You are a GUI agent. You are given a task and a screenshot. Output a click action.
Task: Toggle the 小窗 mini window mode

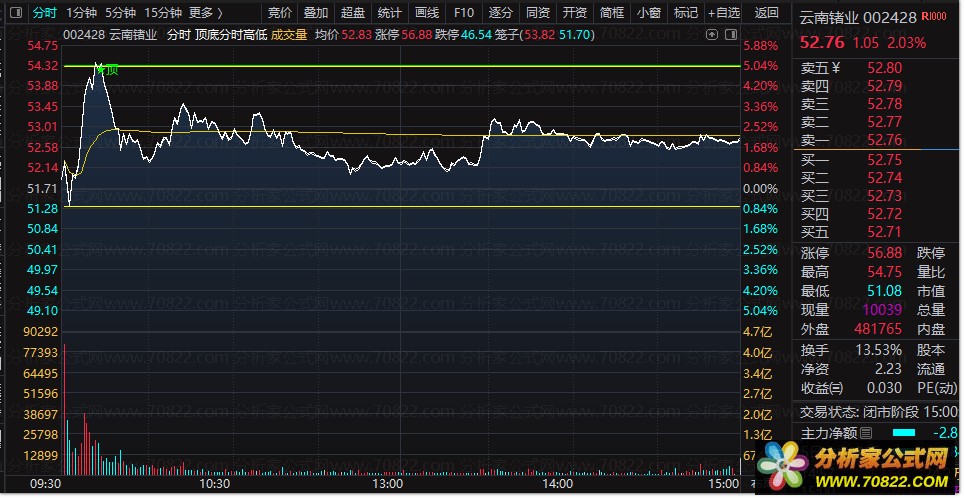point(647,13)
